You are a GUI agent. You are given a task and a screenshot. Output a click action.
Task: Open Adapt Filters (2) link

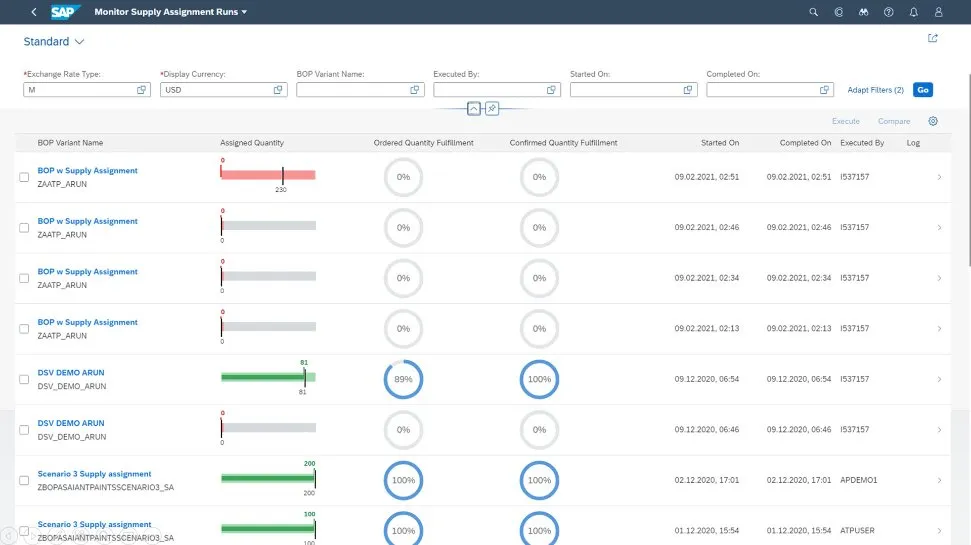875,90
